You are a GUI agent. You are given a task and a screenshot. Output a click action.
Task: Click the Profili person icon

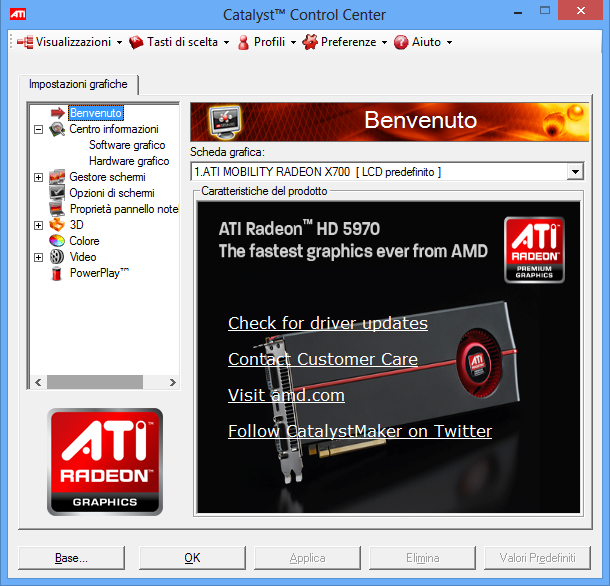coord(244,42)
